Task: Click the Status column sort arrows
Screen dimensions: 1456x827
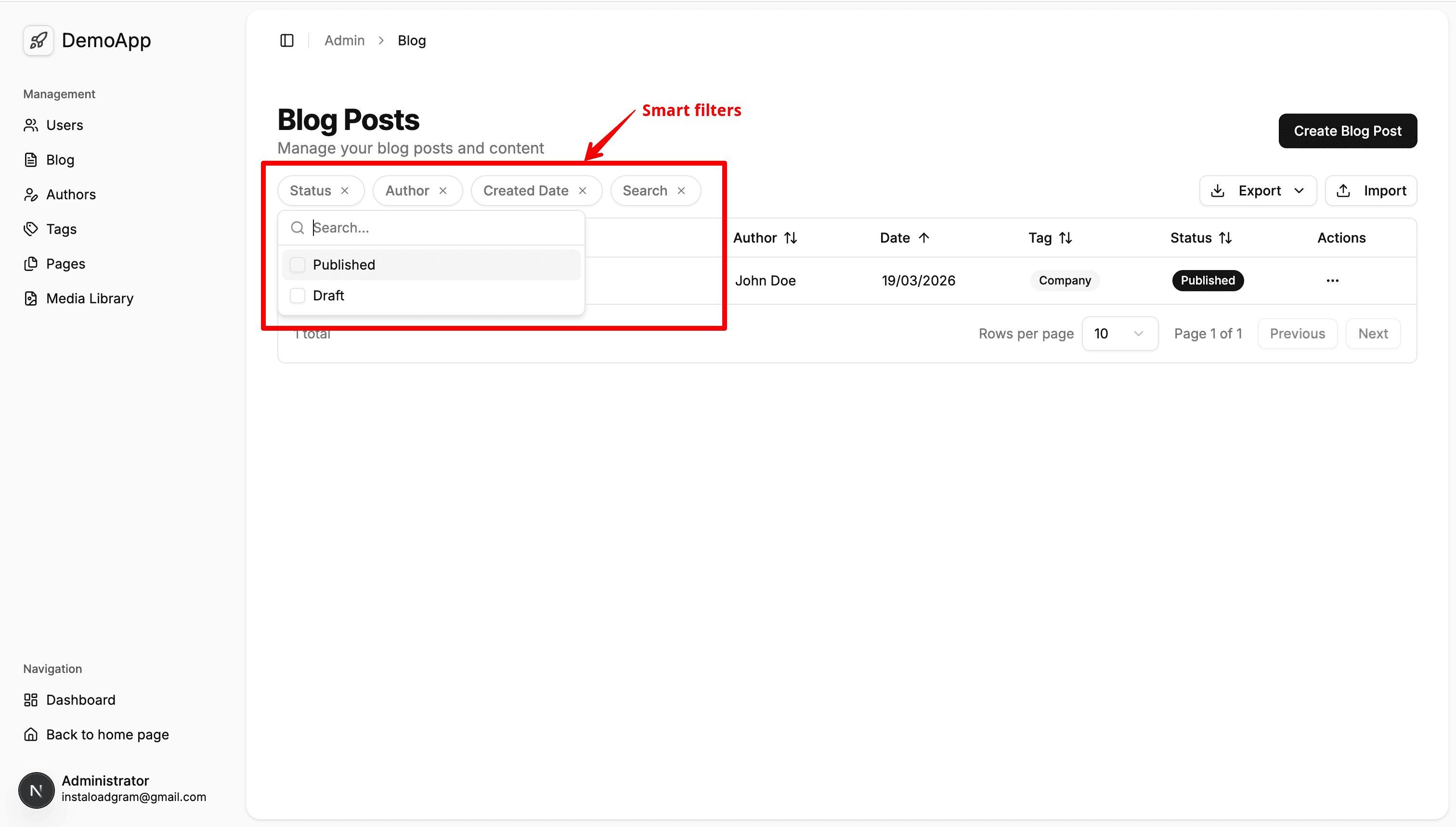Action: tap(1225, 238)
